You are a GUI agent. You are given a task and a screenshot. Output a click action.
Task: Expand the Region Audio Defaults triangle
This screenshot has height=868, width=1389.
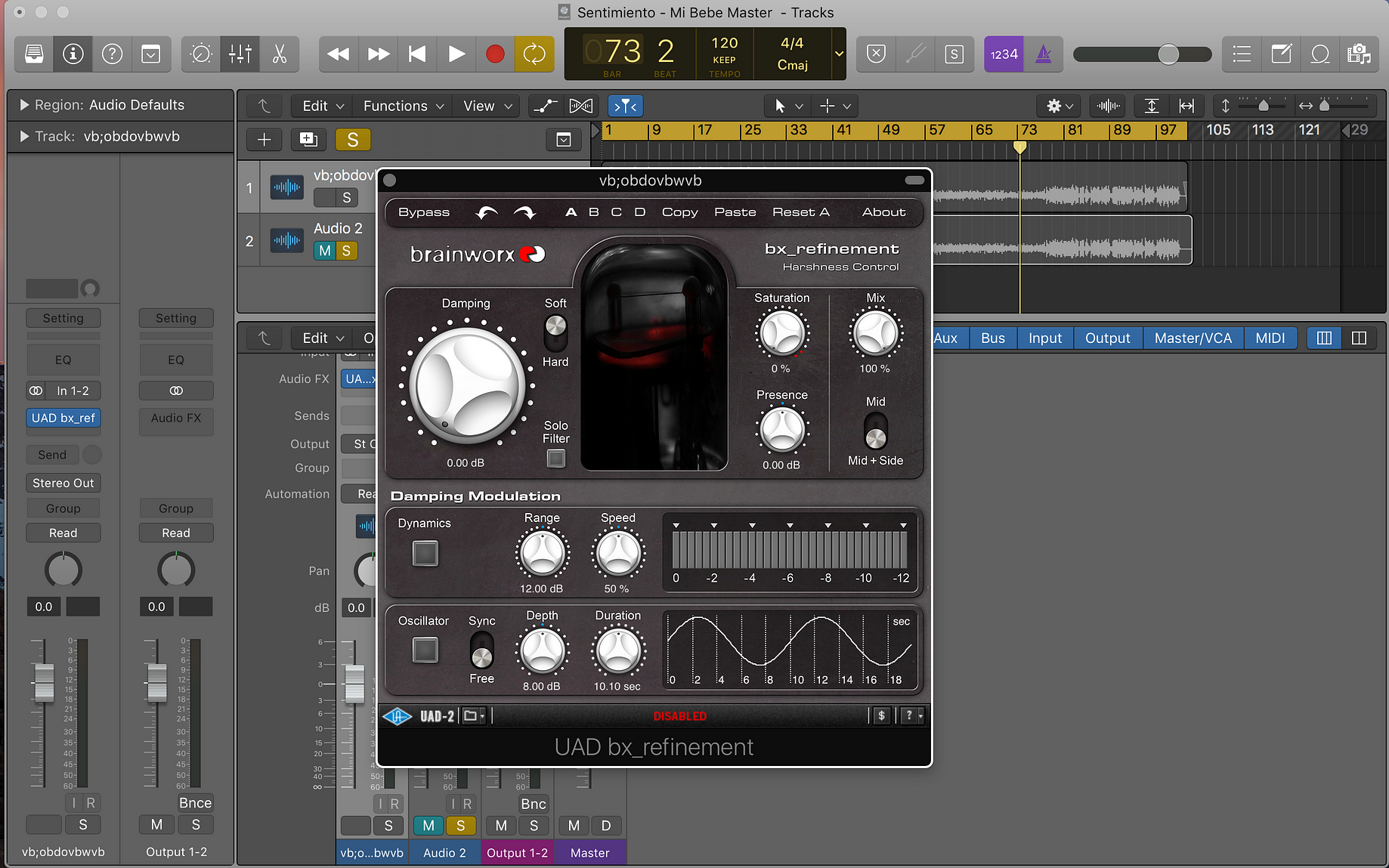click(x=24, y=105)
